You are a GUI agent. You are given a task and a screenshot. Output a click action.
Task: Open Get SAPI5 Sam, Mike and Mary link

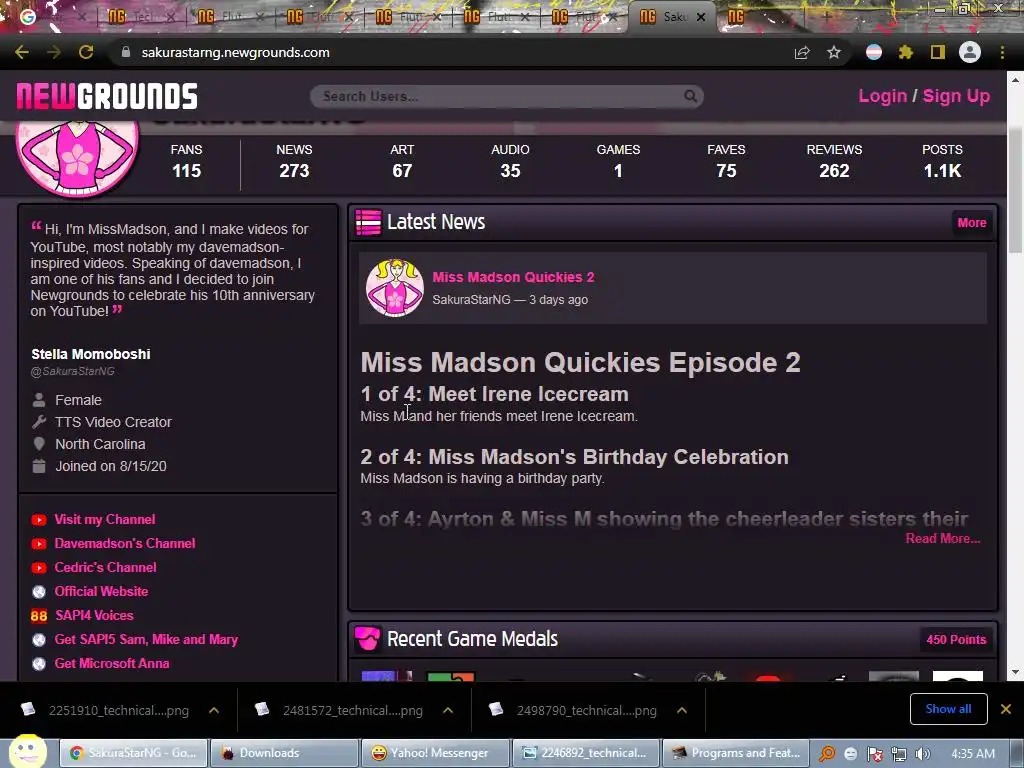[146, 639]
